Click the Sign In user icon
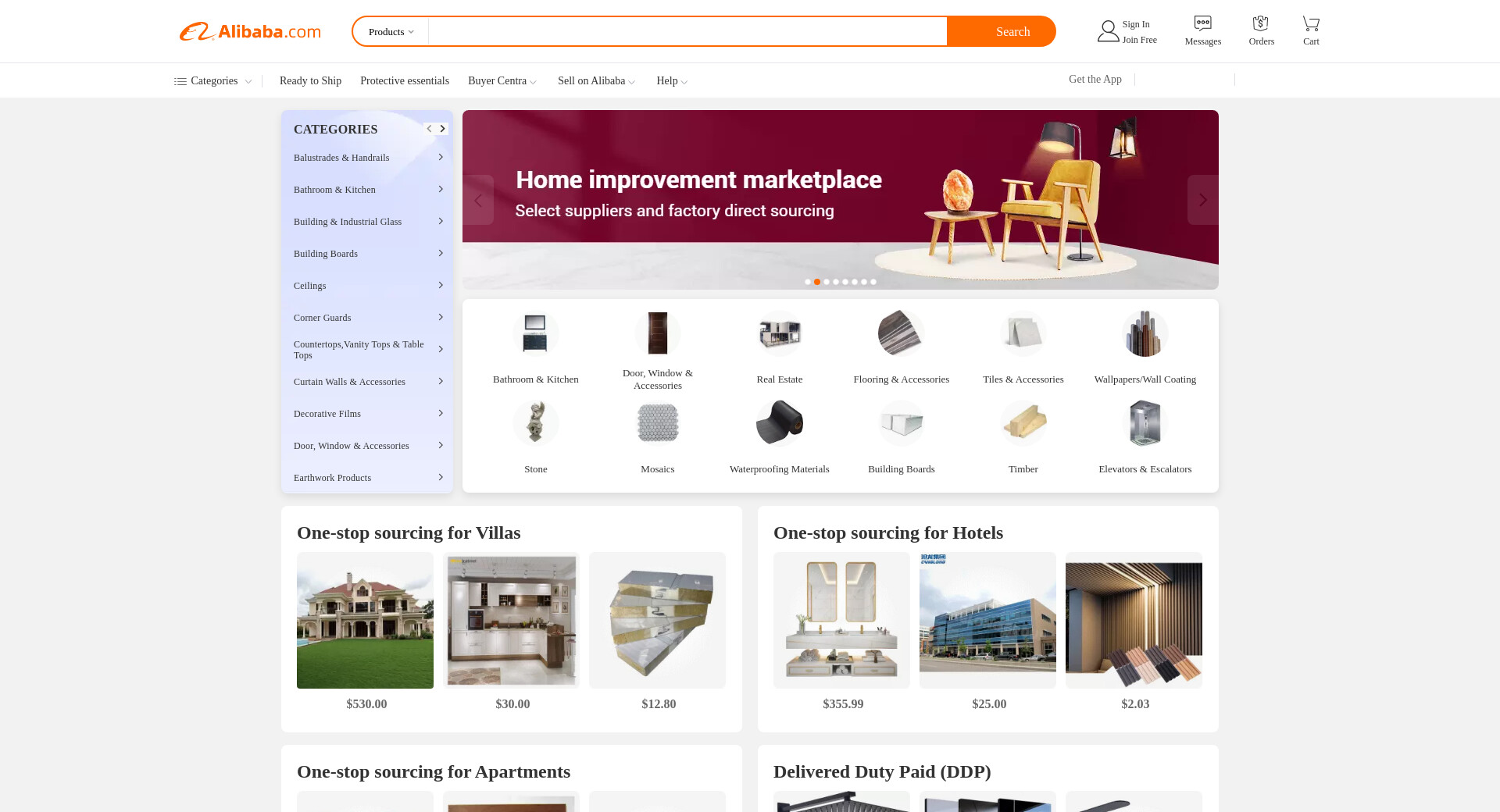The width and height of the screenshot is (1500, 812). pyautogui.click(x=1108, y=31)
